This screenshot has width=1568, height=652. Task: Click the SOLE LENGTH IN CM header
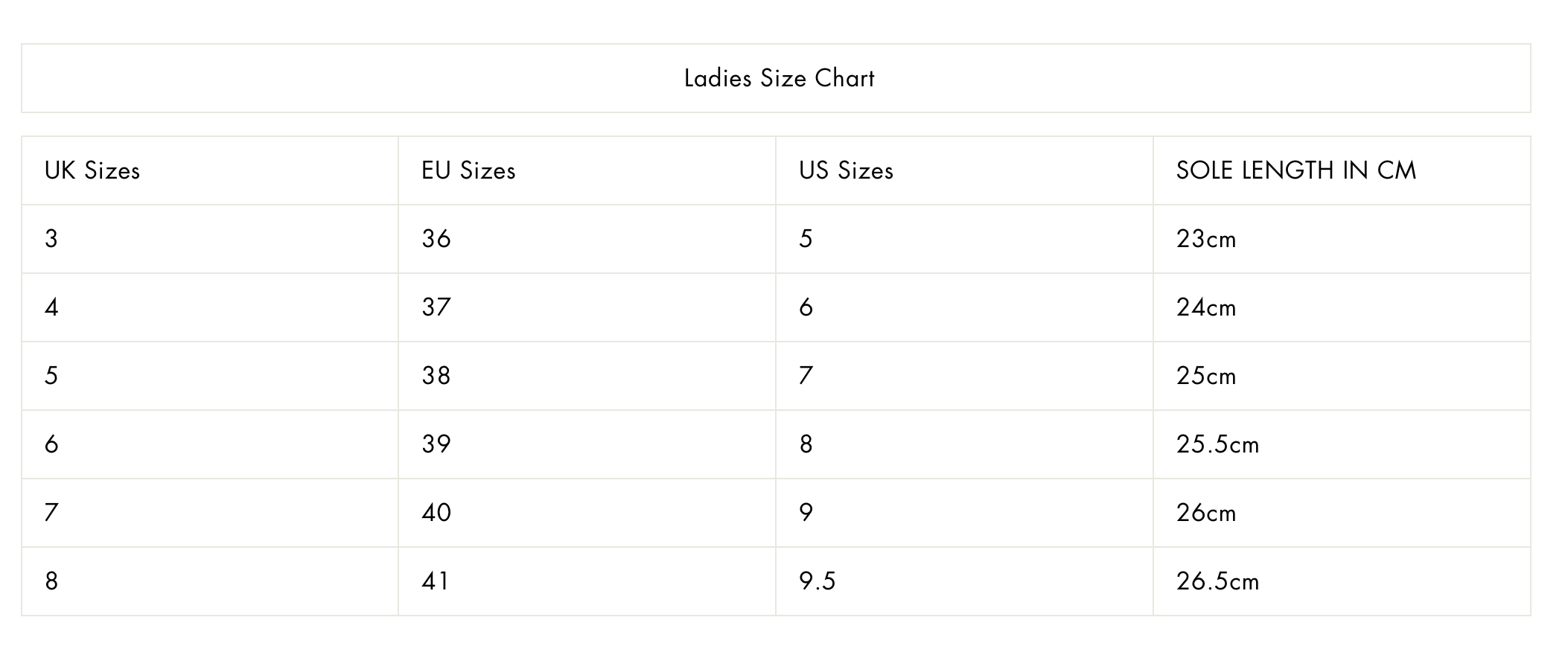1295,170
